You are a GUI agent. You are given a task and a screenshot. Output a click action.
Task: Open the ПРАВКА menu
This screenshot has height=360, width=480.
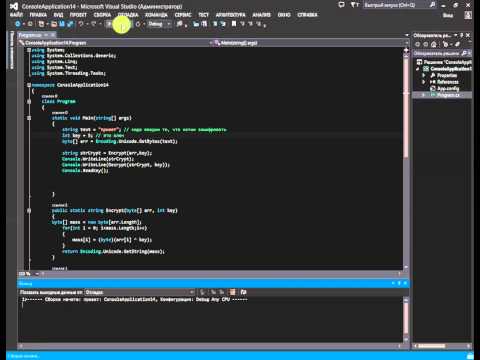(x=38, y=15)
